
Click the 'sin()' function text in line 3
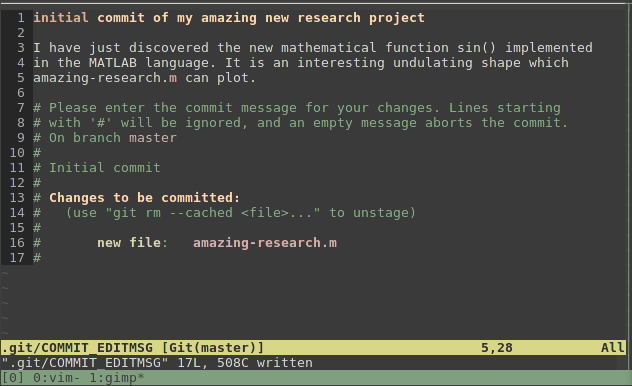476,48
